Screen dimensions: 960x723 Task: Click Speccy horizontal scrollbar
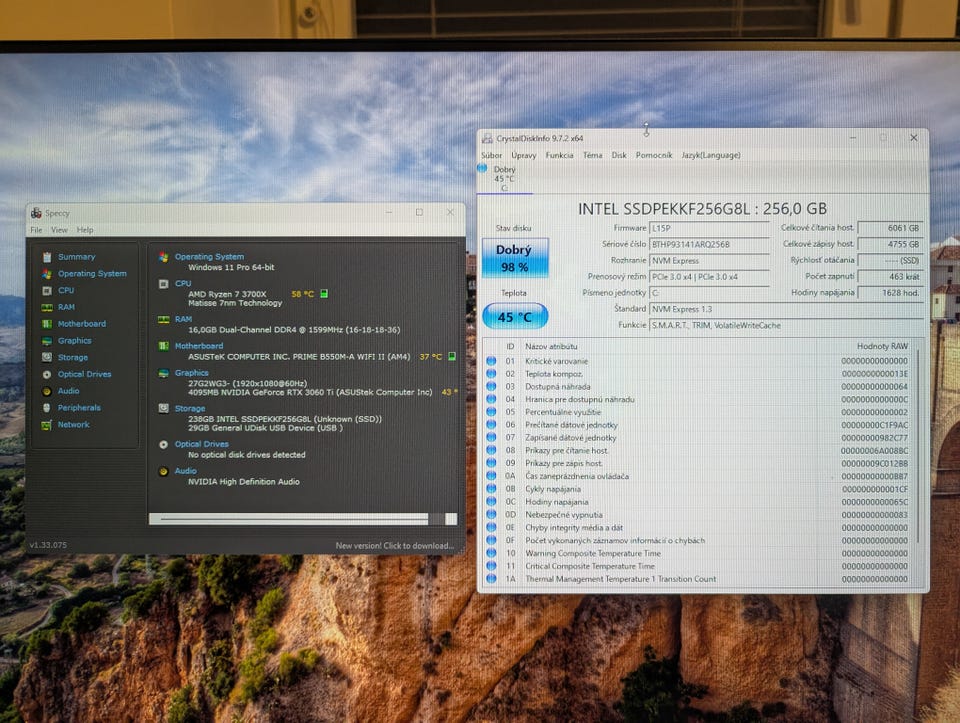[302, 519]
